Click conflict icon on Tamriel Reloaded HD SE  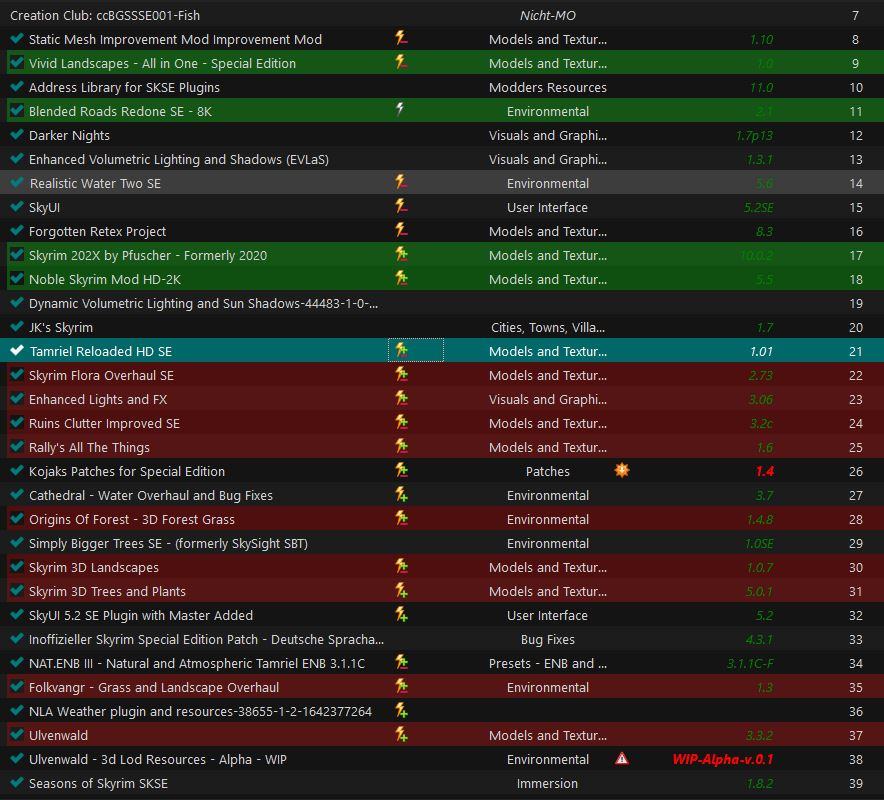click(401, 350)
